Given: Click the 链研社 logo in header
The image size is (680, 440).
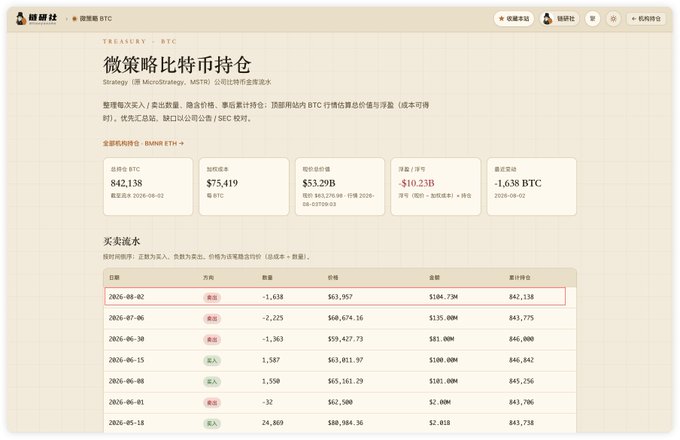Looking at the screenshot, I should point(36,19).
